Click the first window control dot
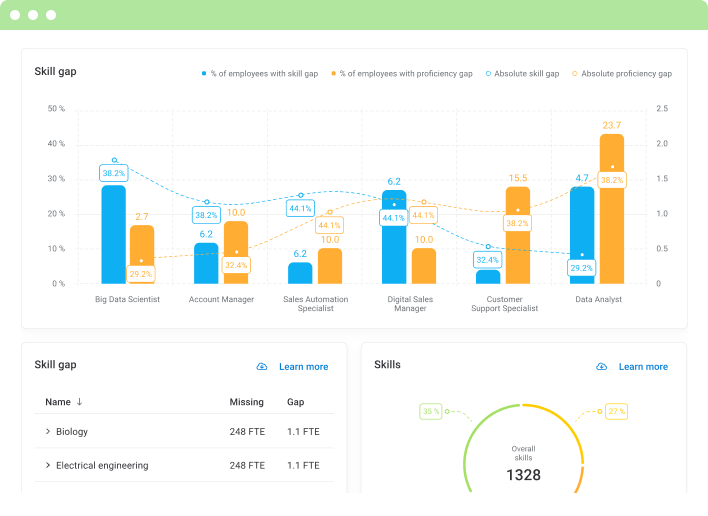Screen dimensions: 708x516 point(15,15)
